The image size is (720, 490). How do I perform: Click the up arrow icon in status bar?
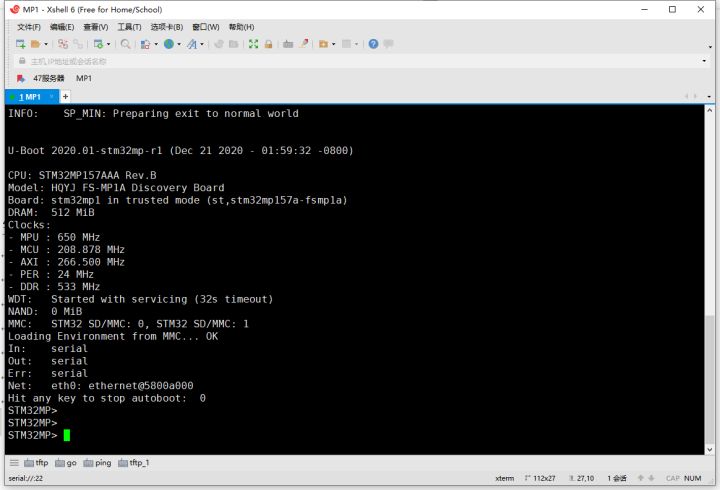click(x=641, y=478)
